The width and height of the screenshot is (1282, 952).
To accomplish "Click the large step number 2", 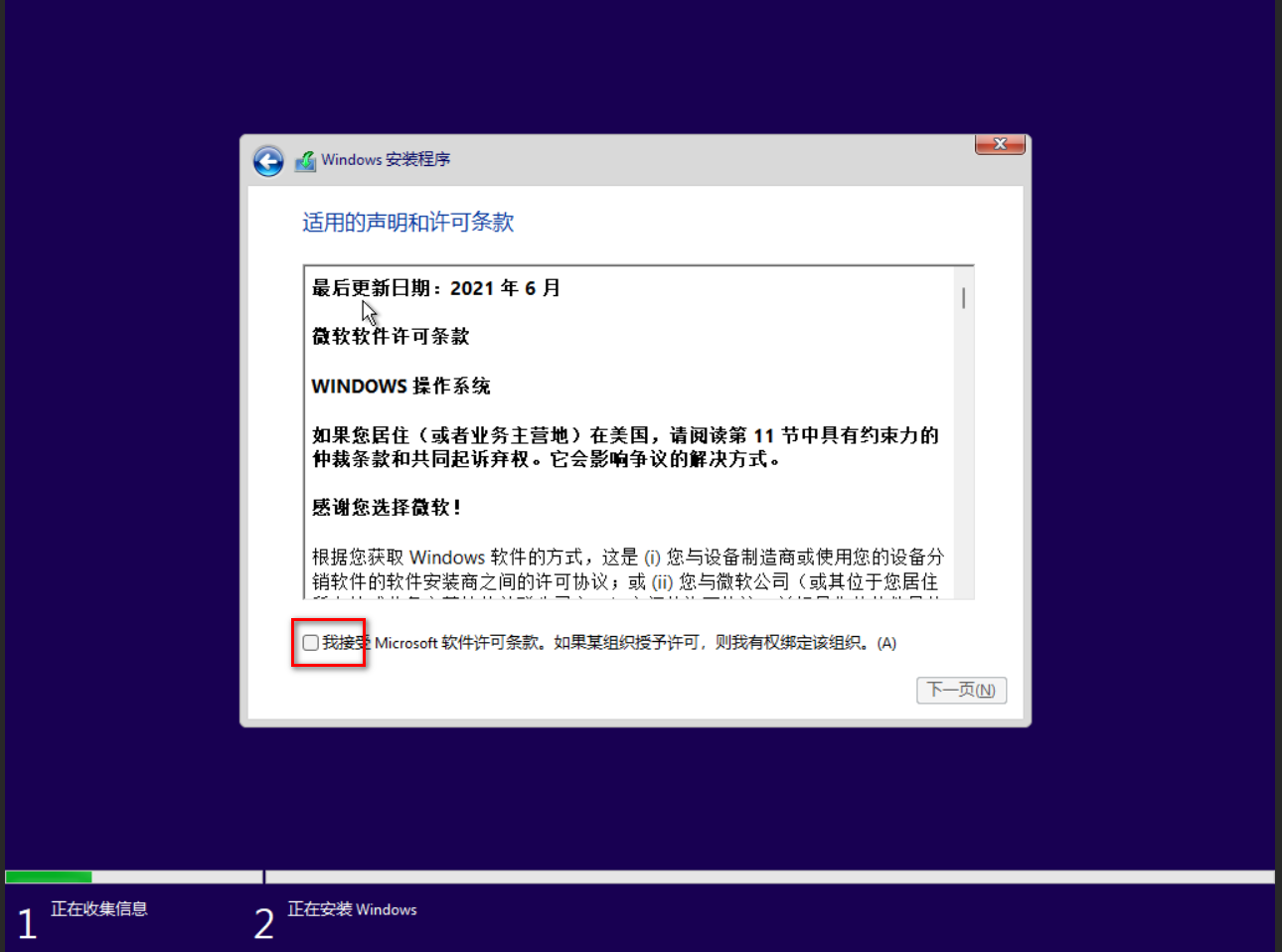I will point(264,924).
